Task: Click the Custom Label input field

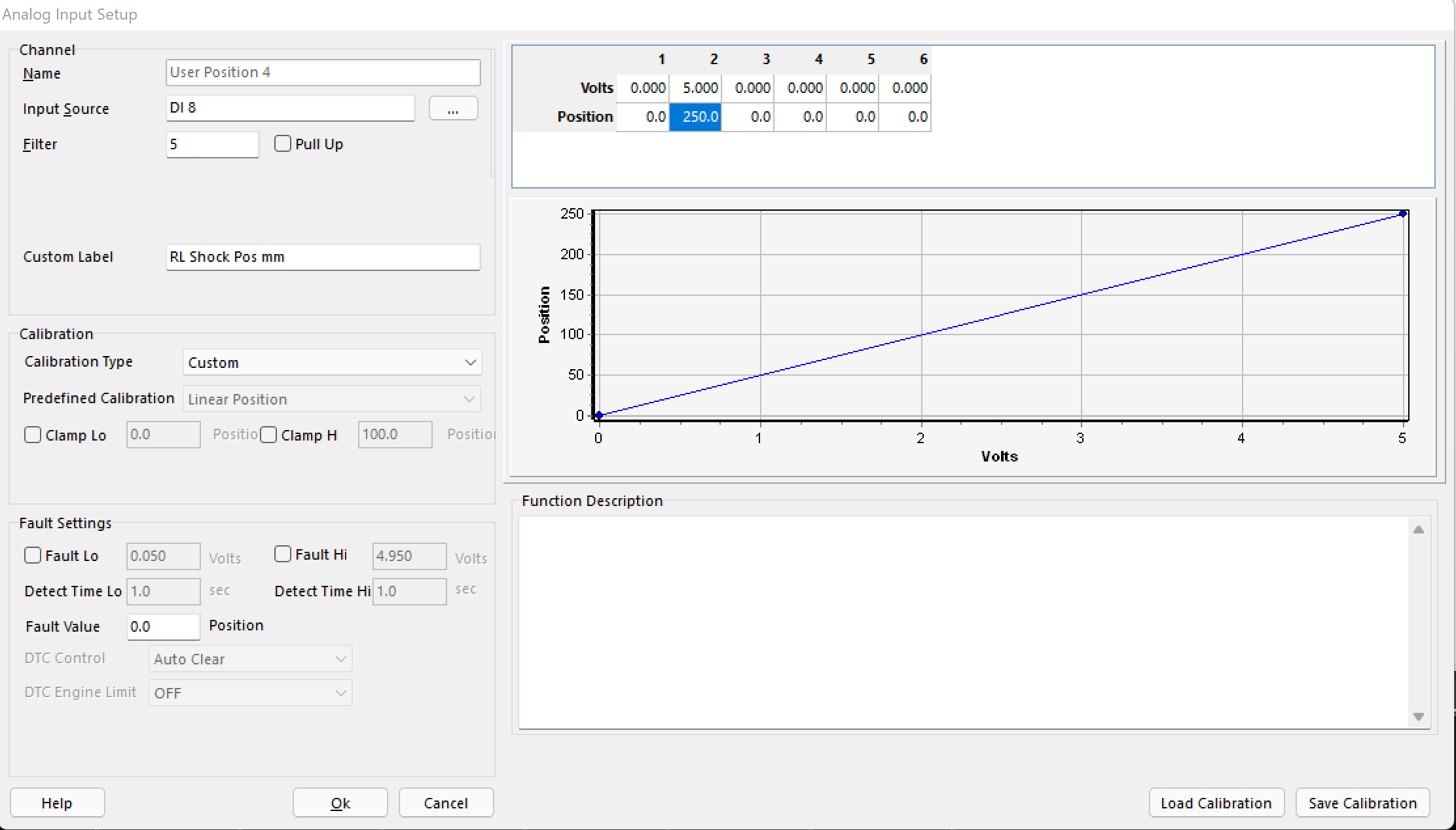Action: [323, 257]
